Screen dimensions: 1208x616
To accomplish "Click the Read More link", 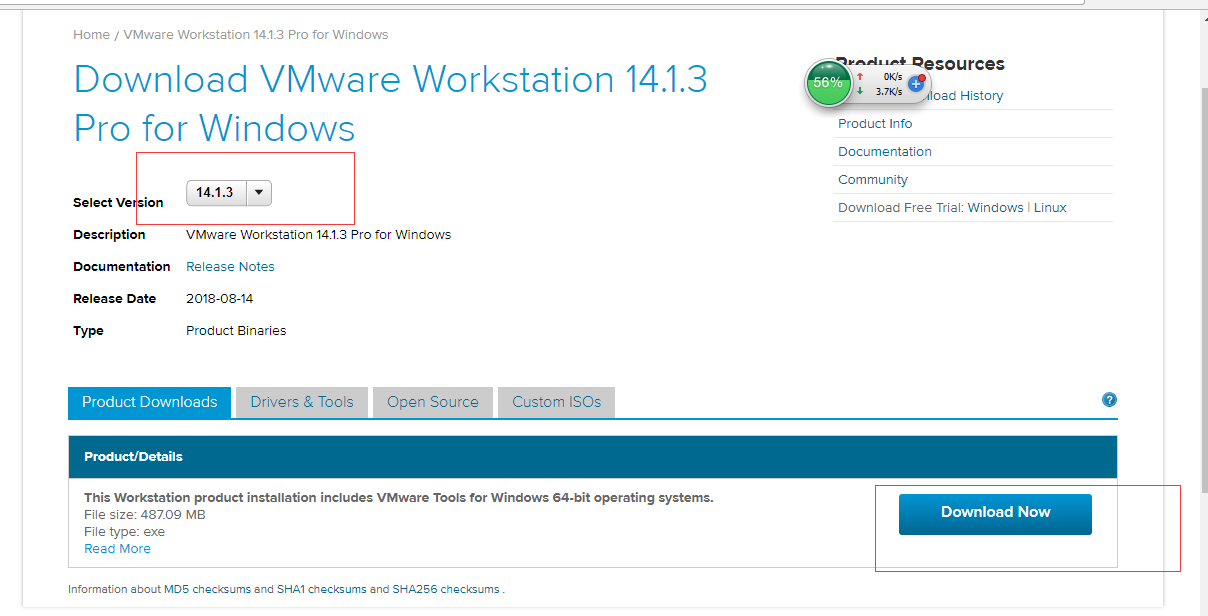I will [117, 549].
